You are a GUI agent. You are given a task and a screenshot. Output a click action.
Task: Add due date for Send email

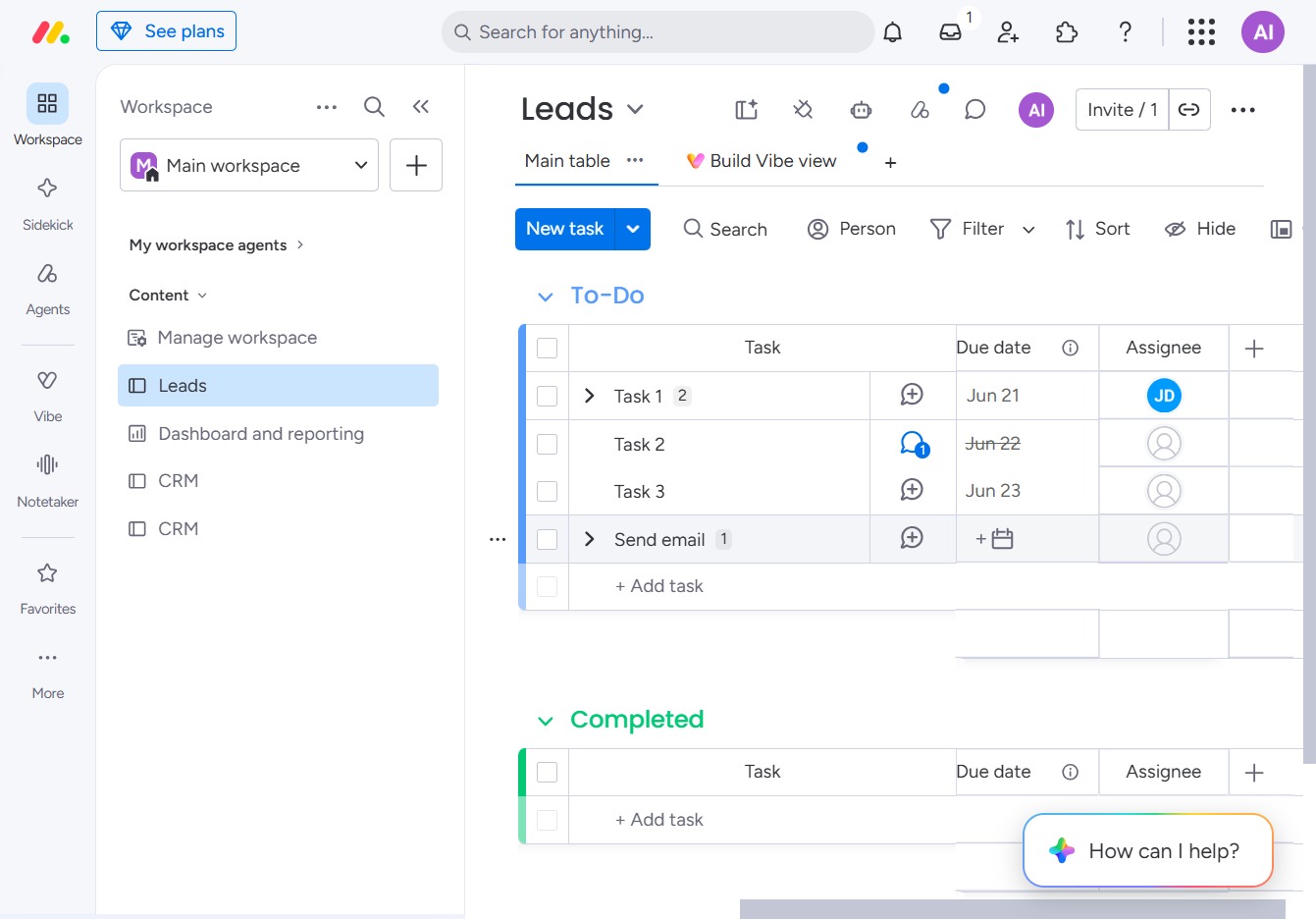[x=994, y=539]
